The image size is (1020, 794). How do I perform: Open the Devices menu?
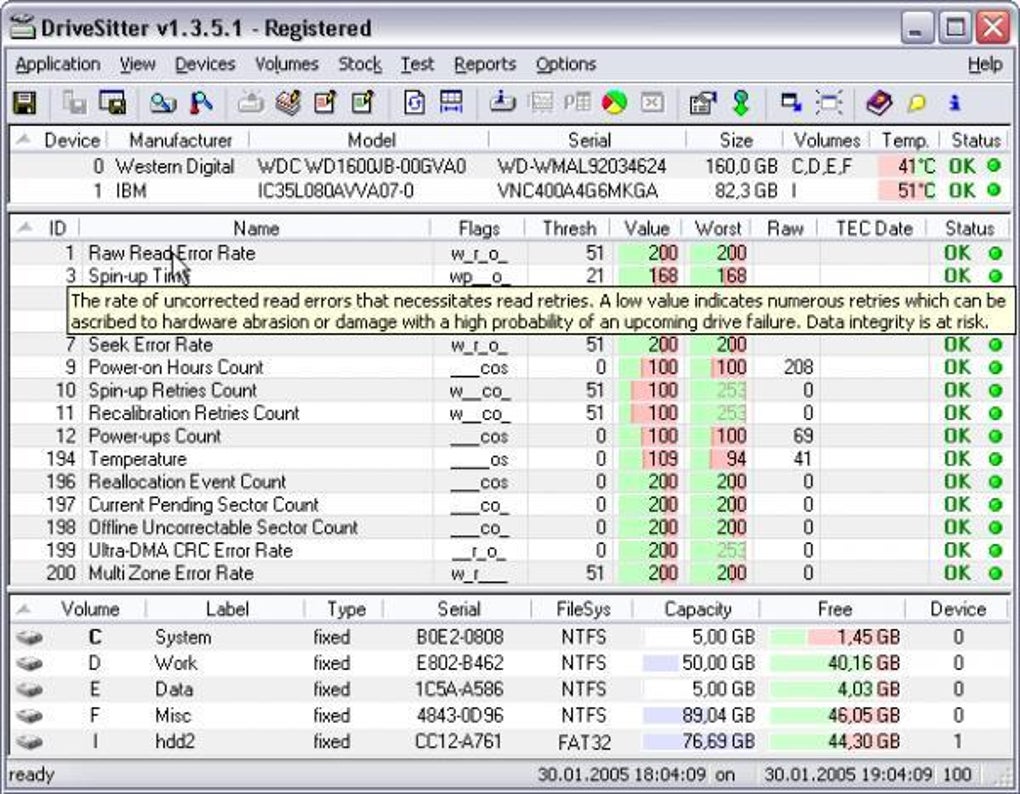(x=205, y=64)
